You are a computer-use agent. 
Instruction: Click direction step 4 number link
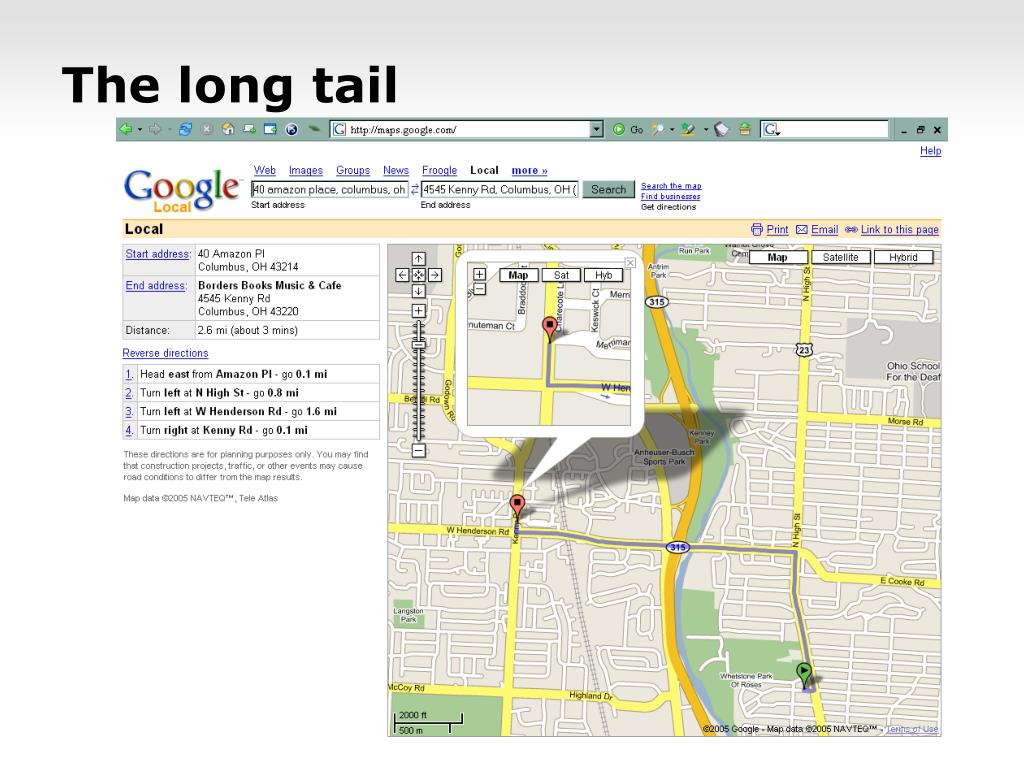(129, 430)
